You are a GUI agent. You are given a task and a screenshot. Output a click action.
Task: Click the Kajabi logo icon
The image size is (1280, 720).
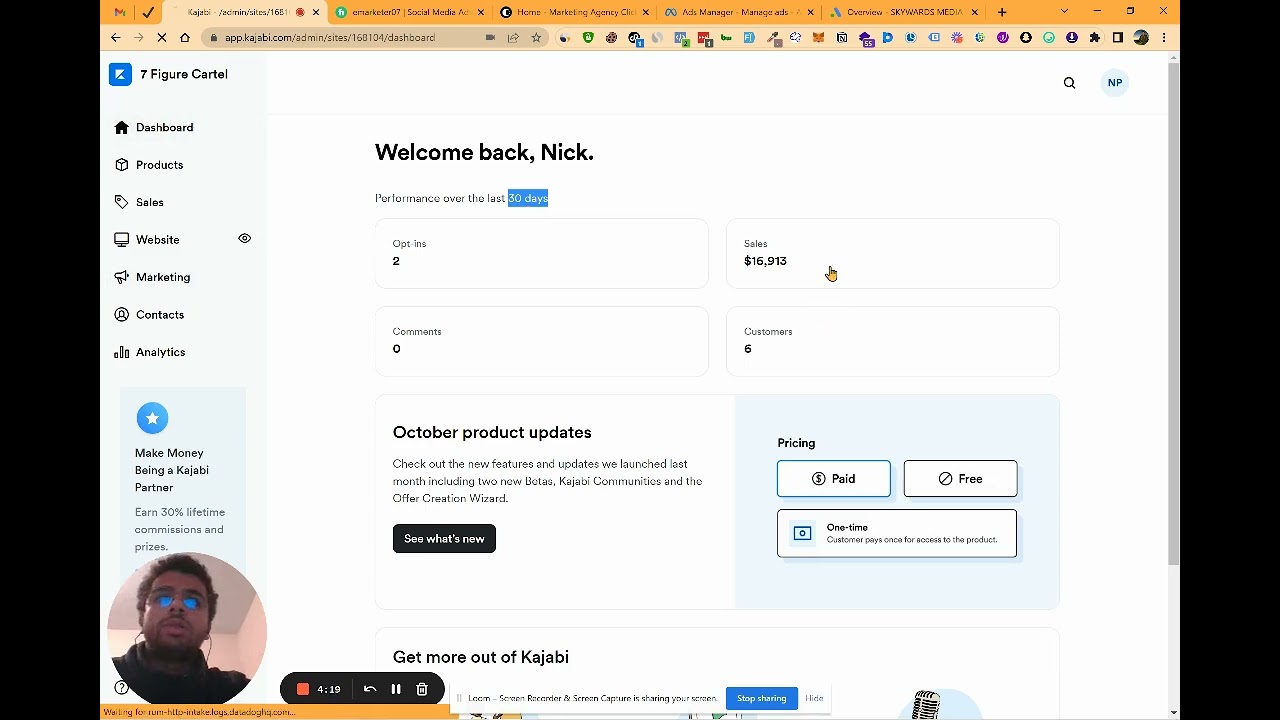point(120,74)
